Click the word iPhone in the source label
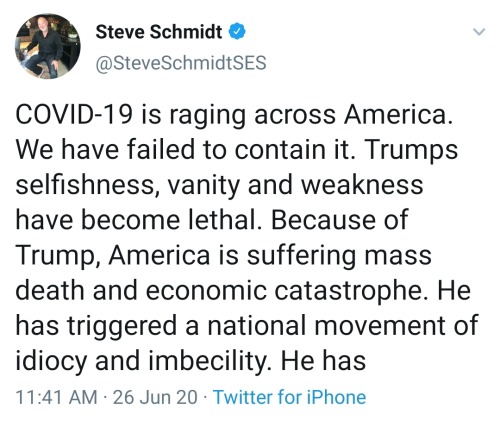The width and height of the screenshot is (500, 421). [336, 397]
